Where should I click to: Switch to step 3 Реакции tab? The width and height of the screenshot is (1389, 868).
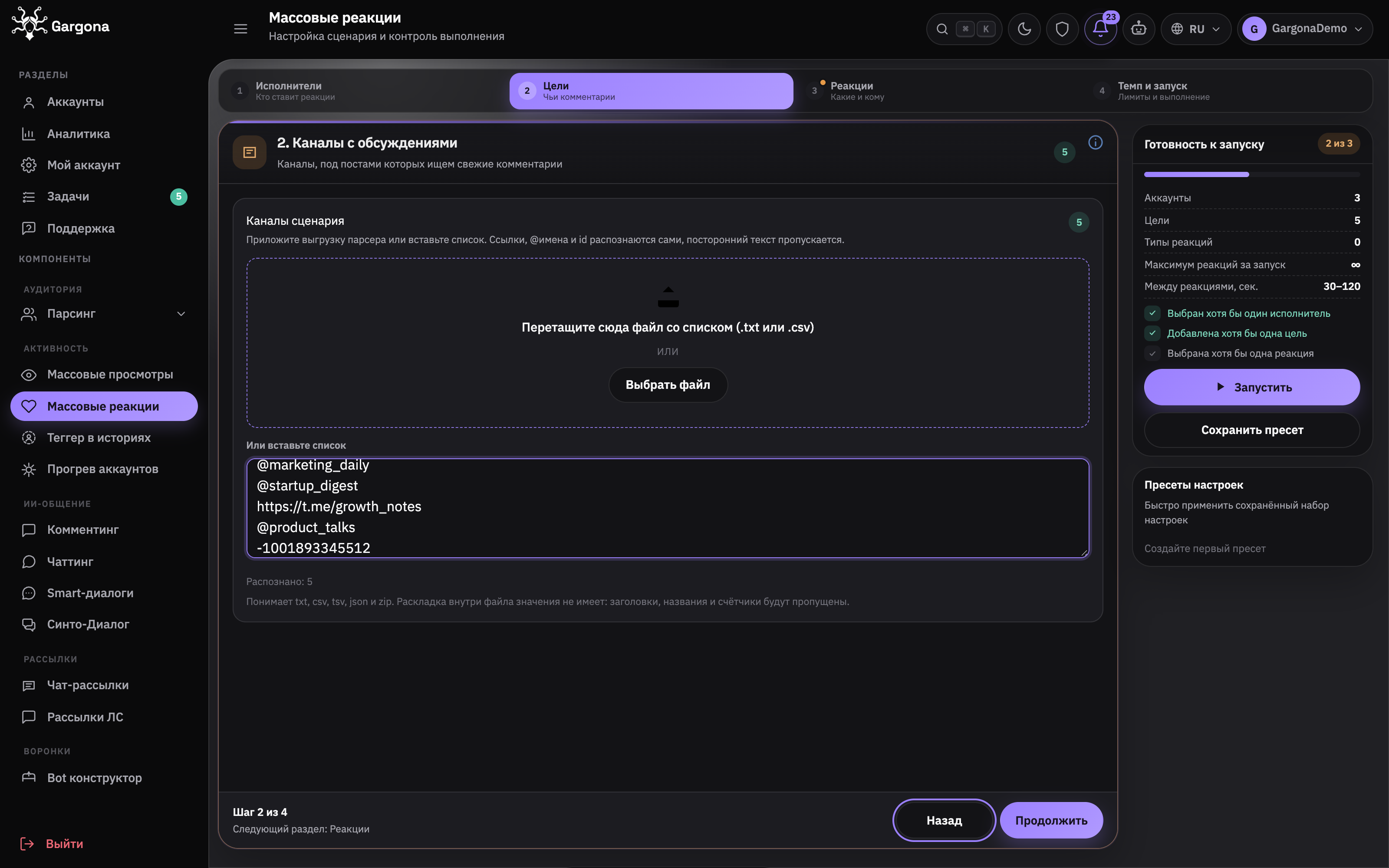click(x=938, y=91)
